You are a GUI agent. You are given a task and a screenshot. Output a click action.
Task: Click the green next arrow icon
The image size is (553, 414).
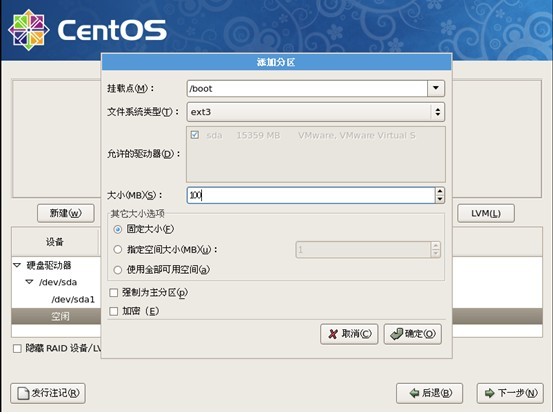click(490, 393)
